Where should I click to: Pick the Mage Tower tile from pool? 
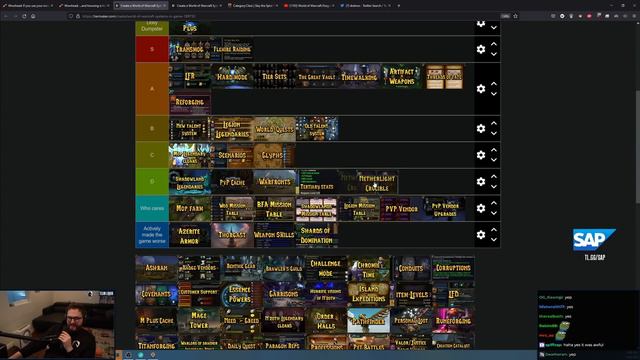(x=199, y=320)
